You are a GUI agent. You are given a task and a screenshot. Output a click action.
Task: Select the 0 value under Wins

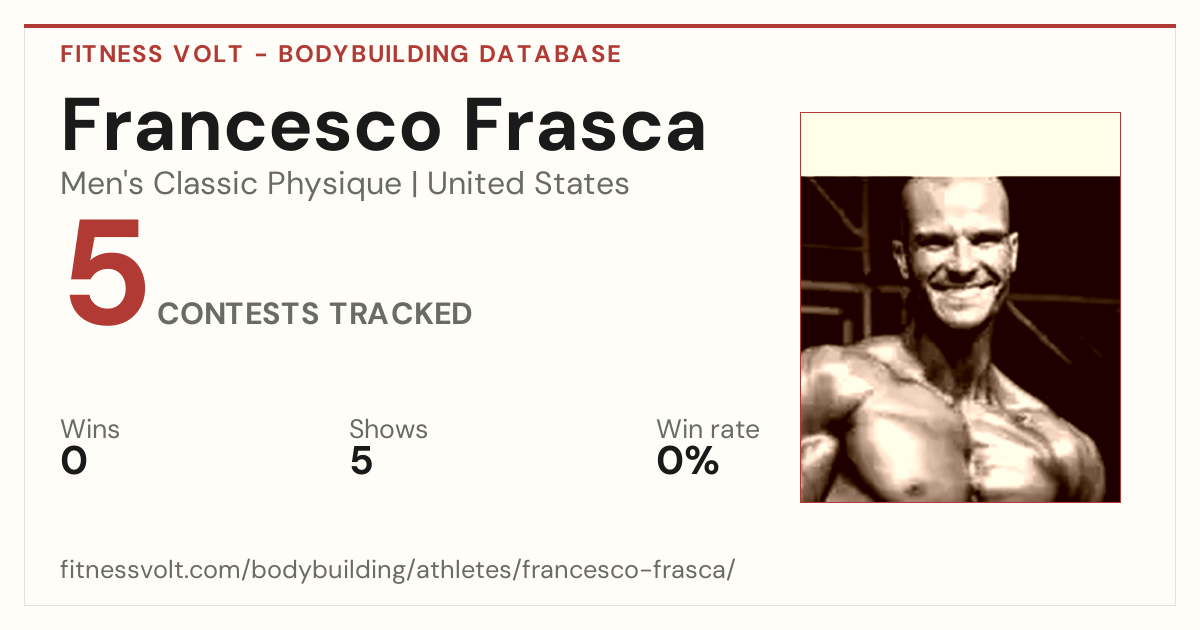pos(74,461)
